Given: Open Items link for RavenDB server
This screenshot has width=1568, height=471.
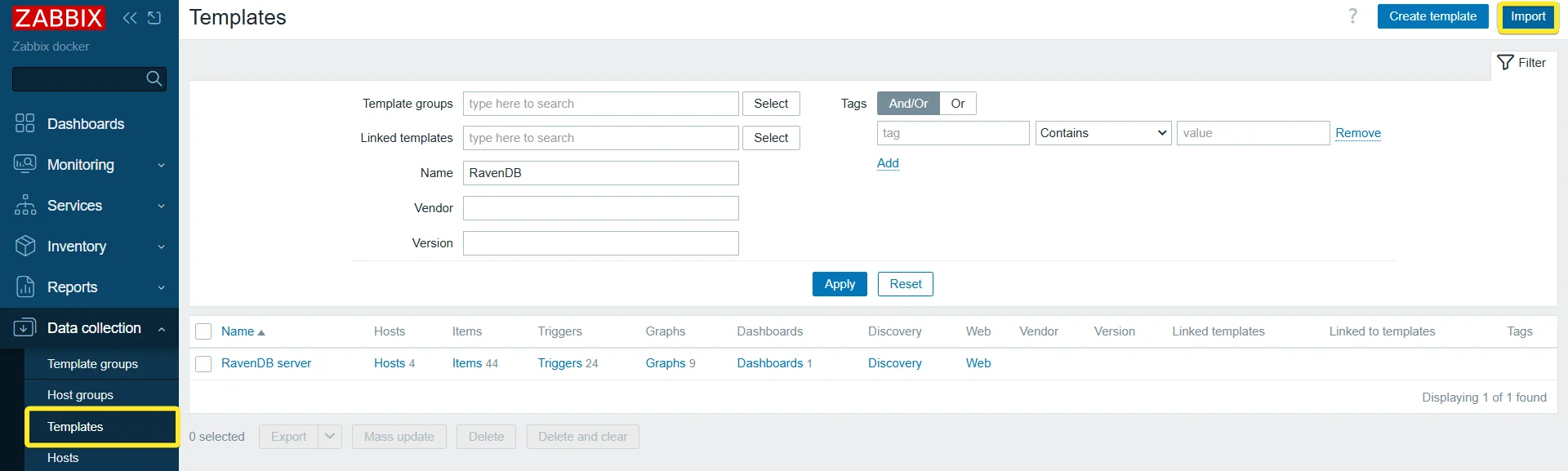Looking at the screenshot, I should coord(467,363).
